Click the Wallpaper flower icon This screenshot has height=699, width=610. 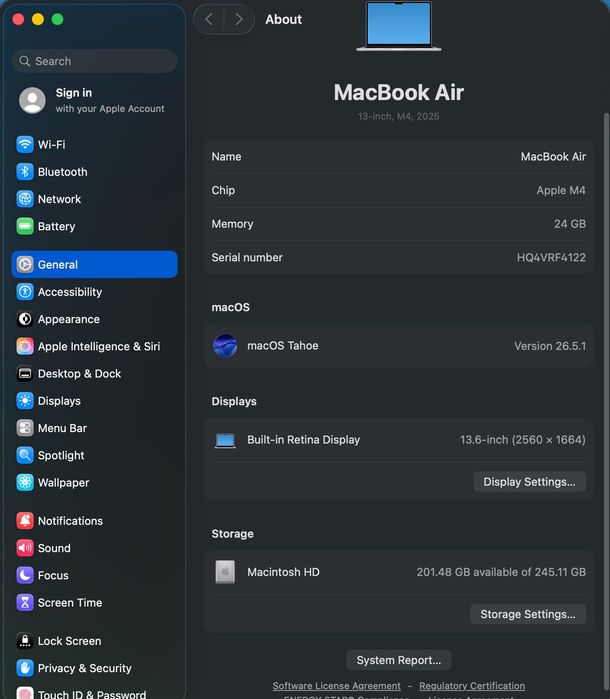(25, 482)
